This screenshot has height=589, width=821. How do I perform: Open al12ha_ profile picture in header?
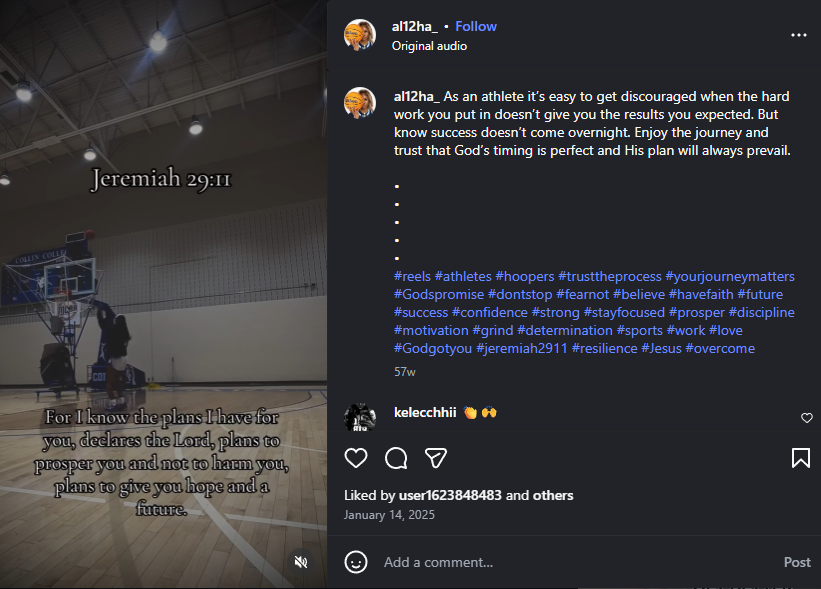point(360,35)
